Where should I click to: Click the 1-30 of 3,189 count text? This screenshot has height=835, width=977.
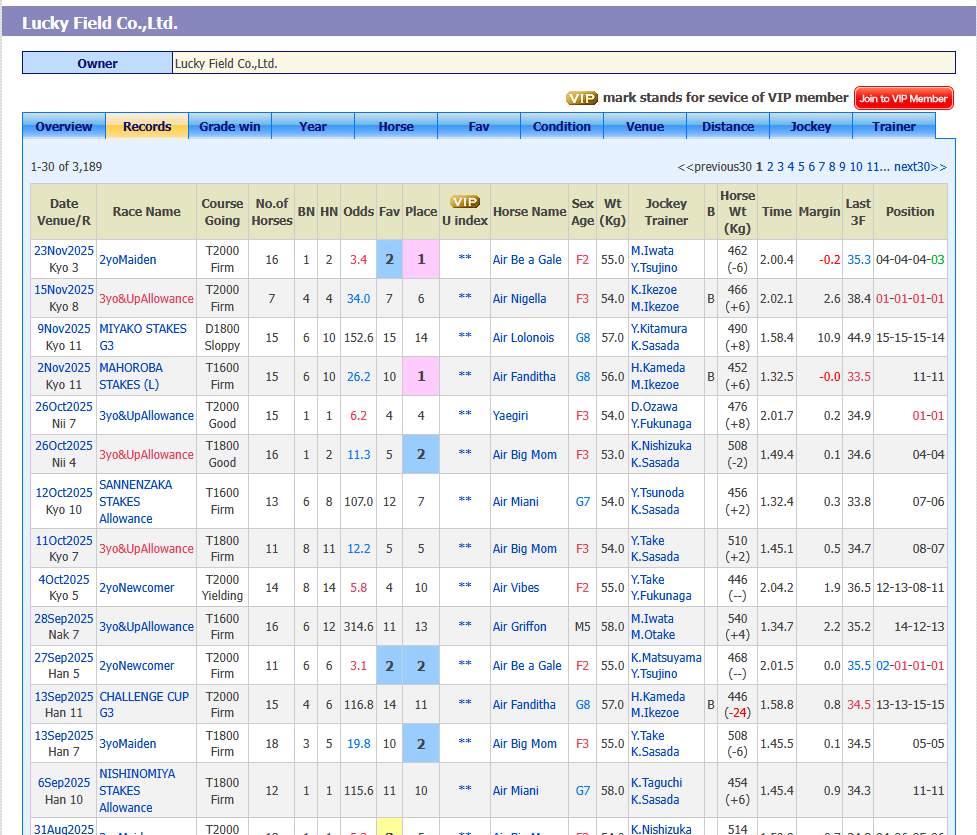click(x=66, y=167)
